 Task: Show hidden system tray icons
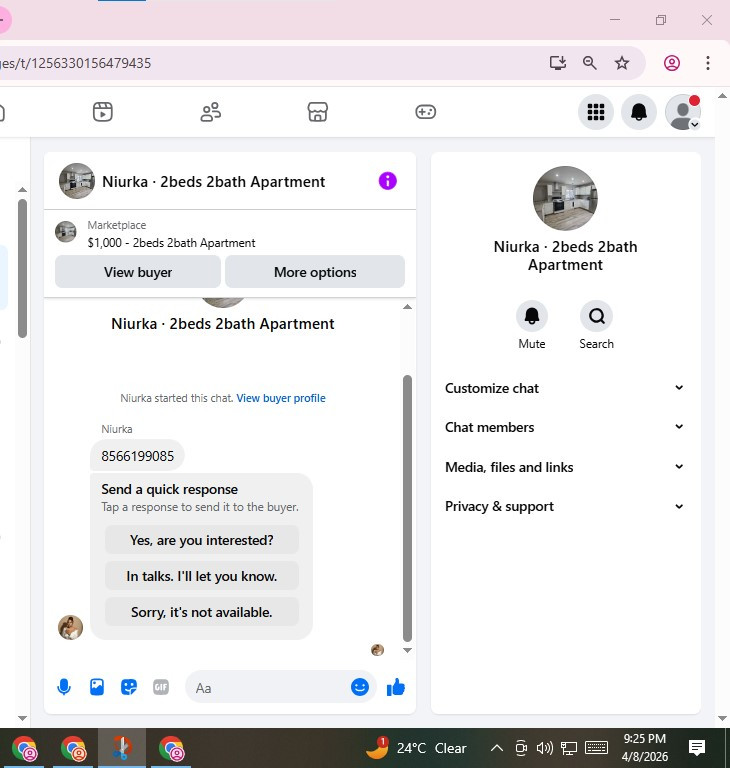click(497, 748)
